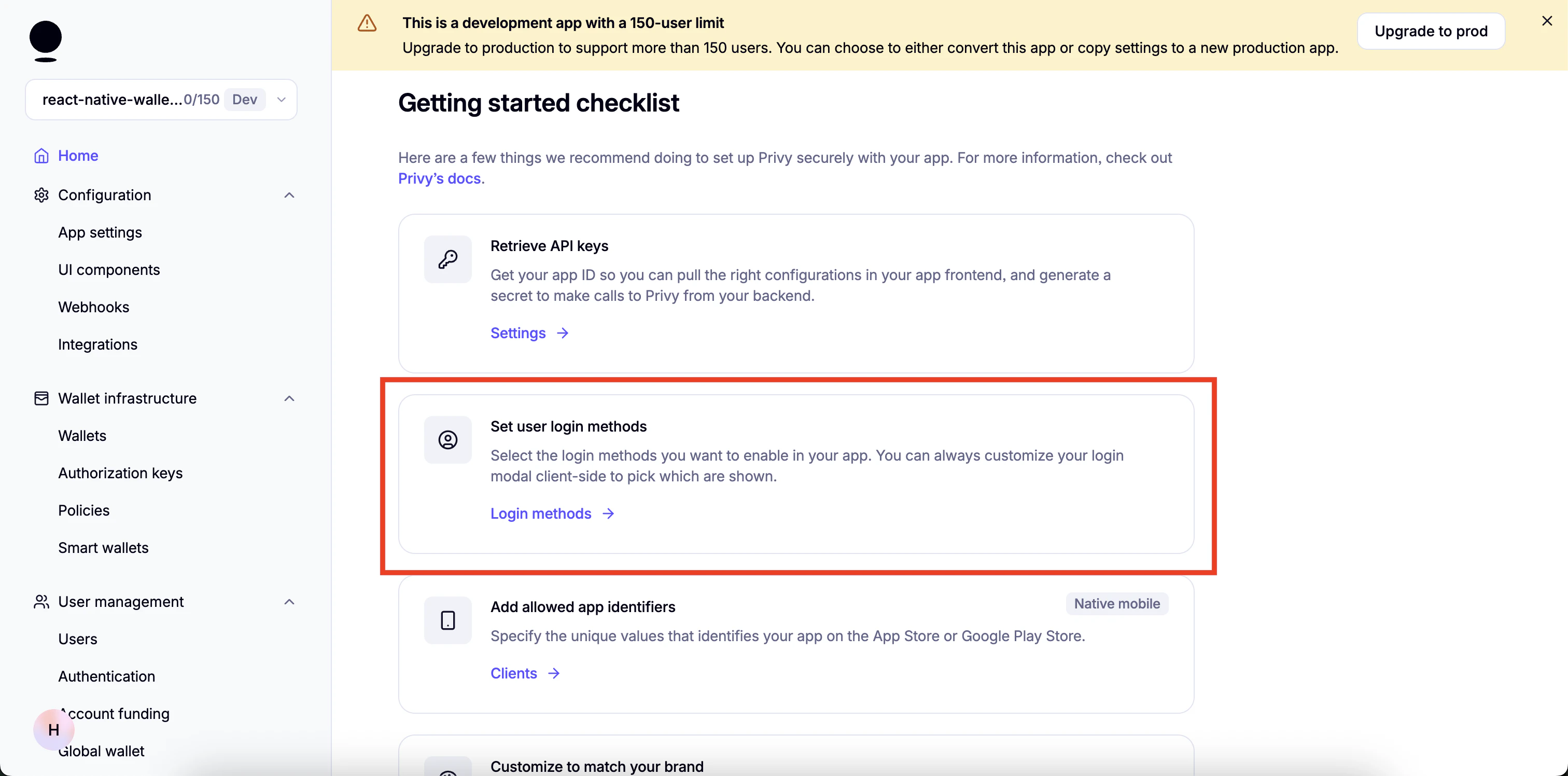
Task: Click the Upgrade to prod button
Action: 1431,31
